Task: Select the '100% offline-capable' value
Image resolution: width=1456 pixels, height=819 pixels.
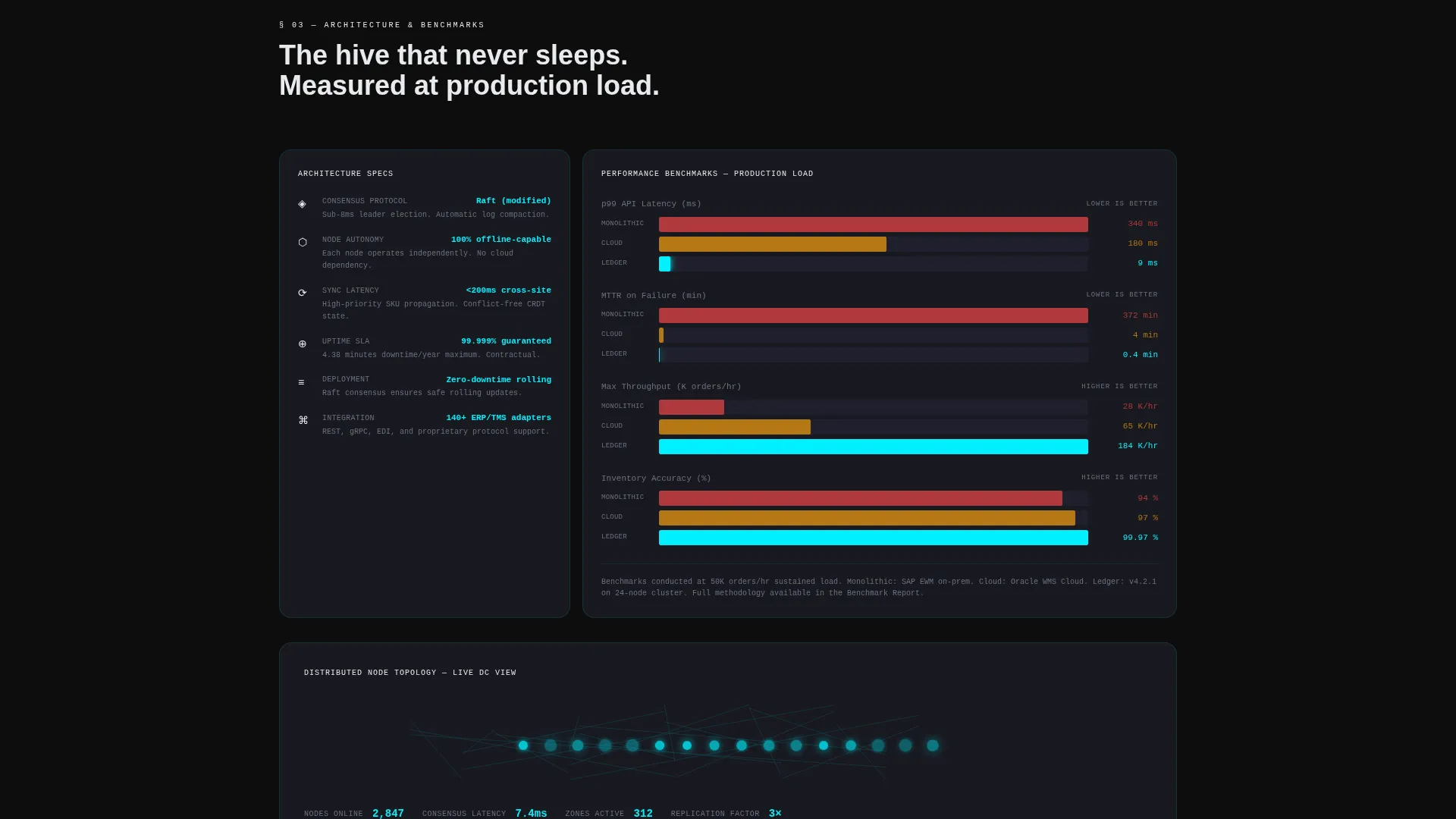Action: pos(501,240)
